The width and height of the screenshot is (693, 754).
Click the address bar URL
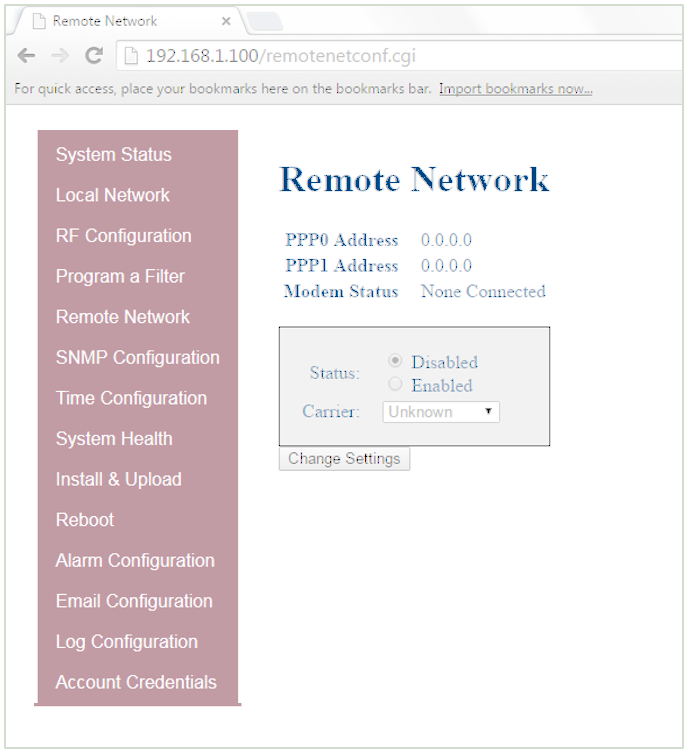[x=281, y=56]
